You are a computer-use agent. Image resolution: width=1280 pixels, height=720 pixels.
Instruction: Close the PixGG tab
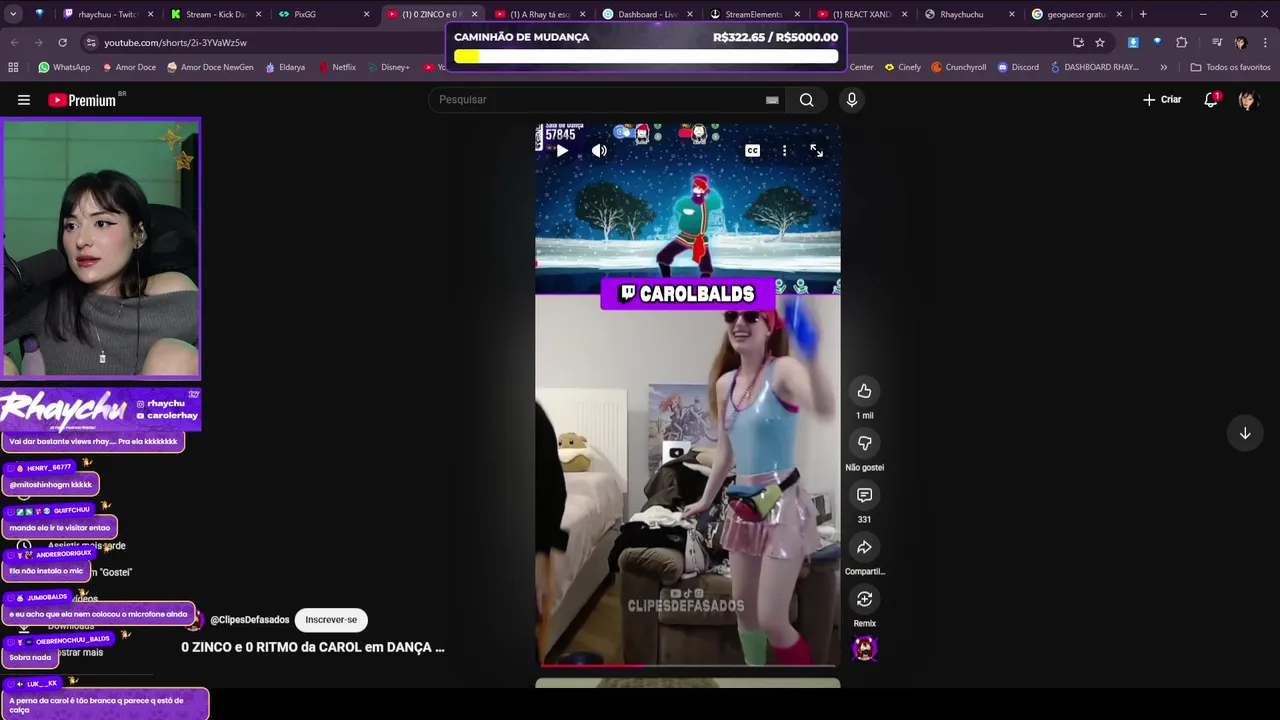point(366,14)
